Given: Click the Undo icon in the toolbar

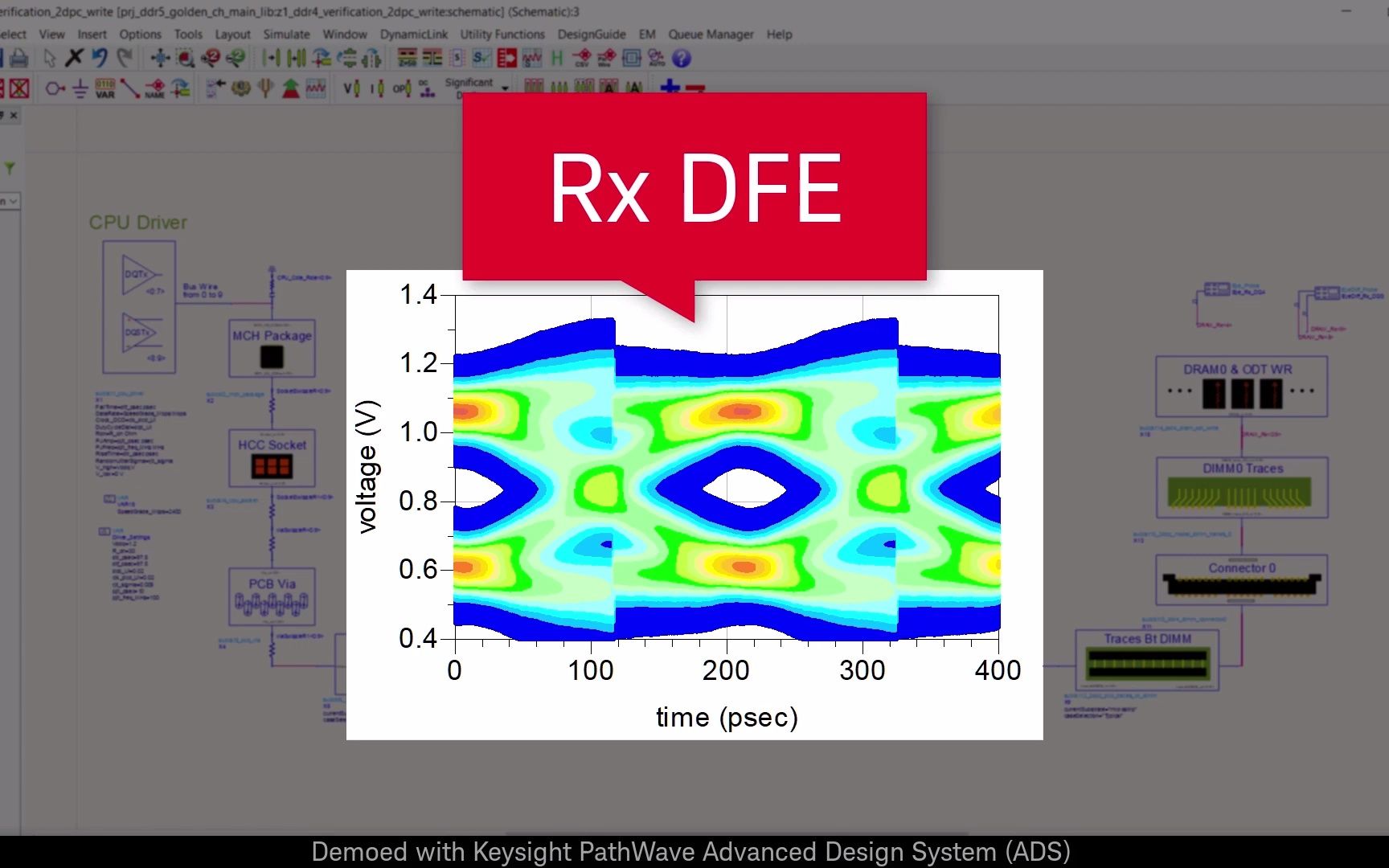Looking at the screenshot, I should point(98,58).
